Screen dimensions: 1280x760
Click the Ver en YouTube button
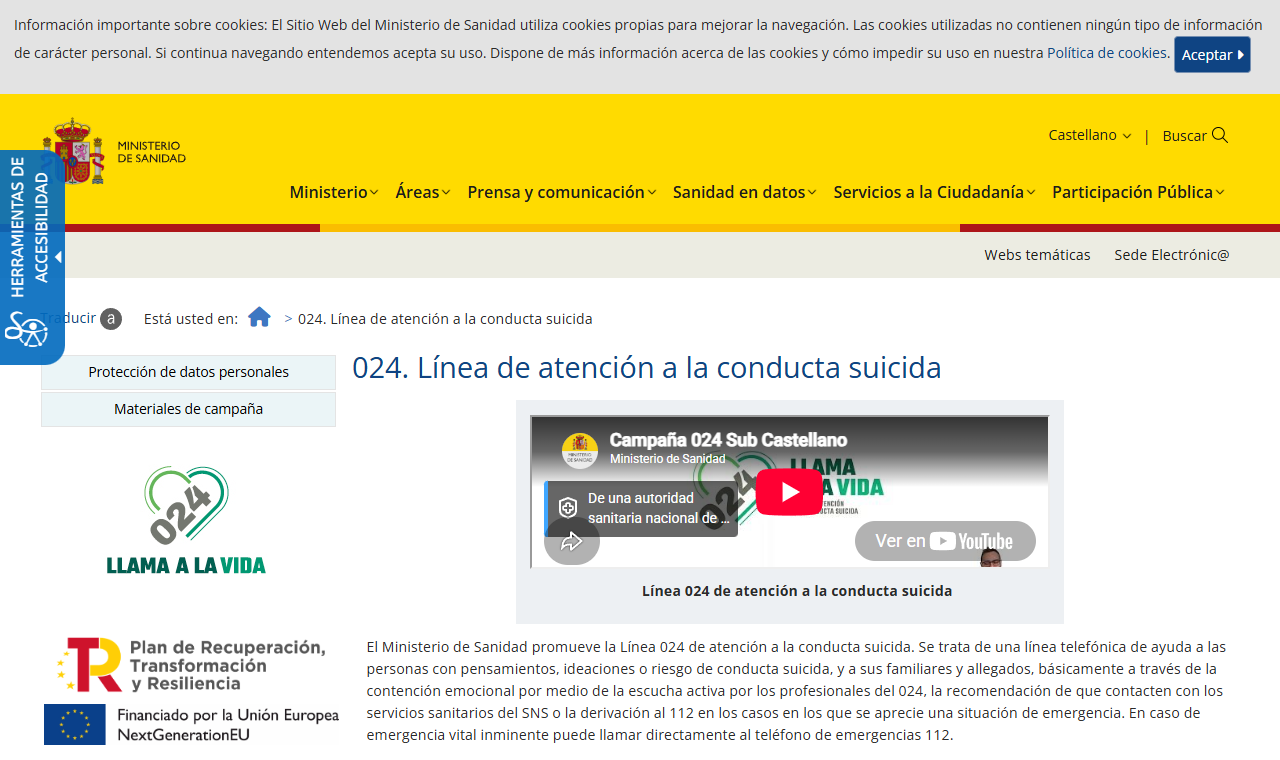pos(945,541)
